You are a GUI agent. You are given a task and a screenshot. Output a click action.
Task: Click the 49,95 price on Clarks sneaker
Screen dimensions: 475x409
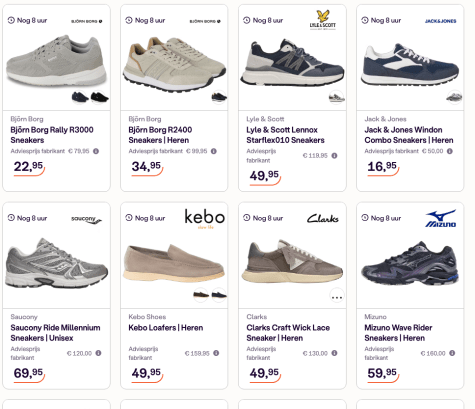click(264, 373)
